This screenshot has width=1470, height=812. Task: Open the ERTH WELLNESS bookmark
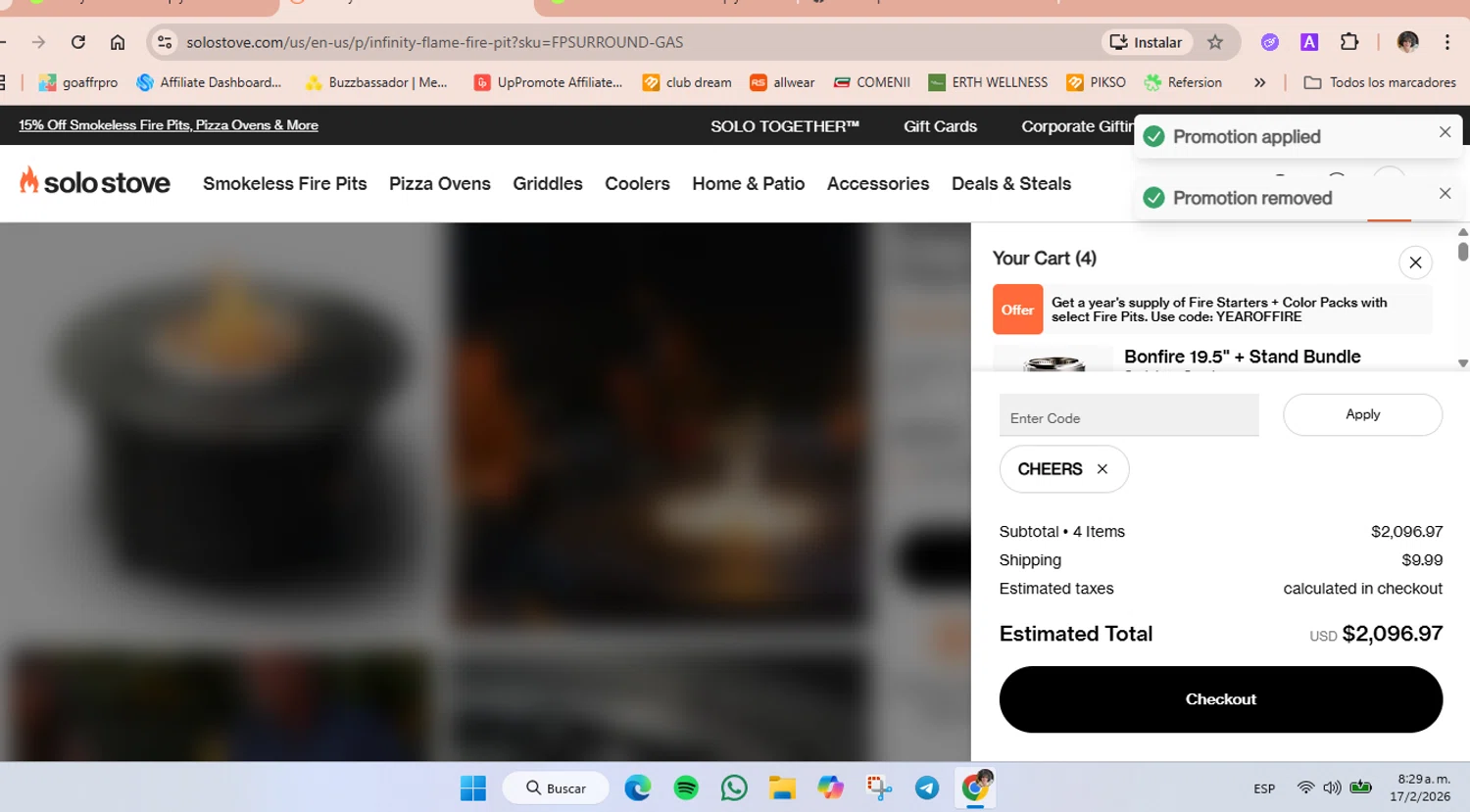click(x=988, y=82)
